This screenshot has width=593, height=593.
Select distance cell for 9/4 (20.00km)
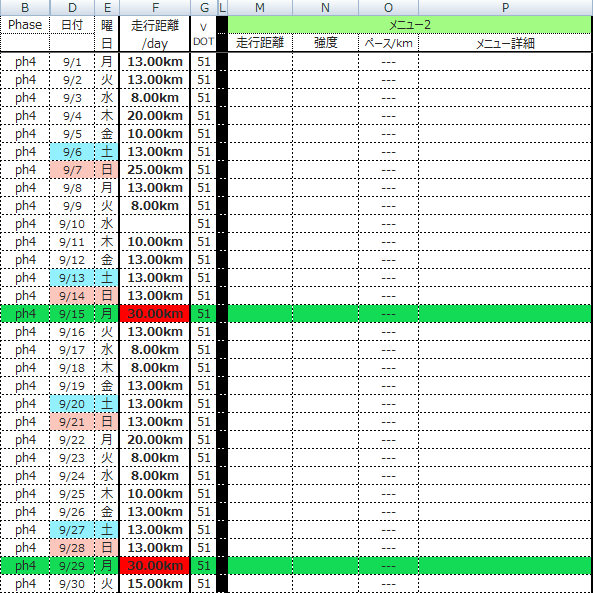click(x=155, y=116)
